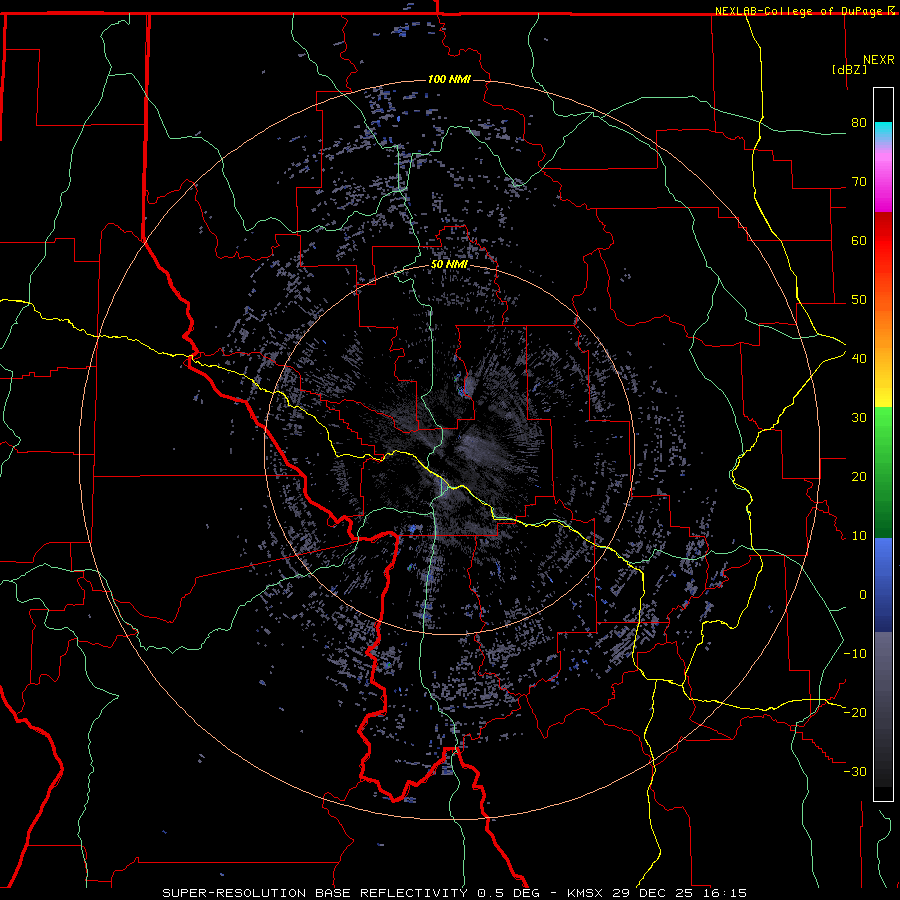The height and width of the screenshot is (900, 900).
Task: Click the 50 dBZ legend value
Action: click(x=859, y=300)
